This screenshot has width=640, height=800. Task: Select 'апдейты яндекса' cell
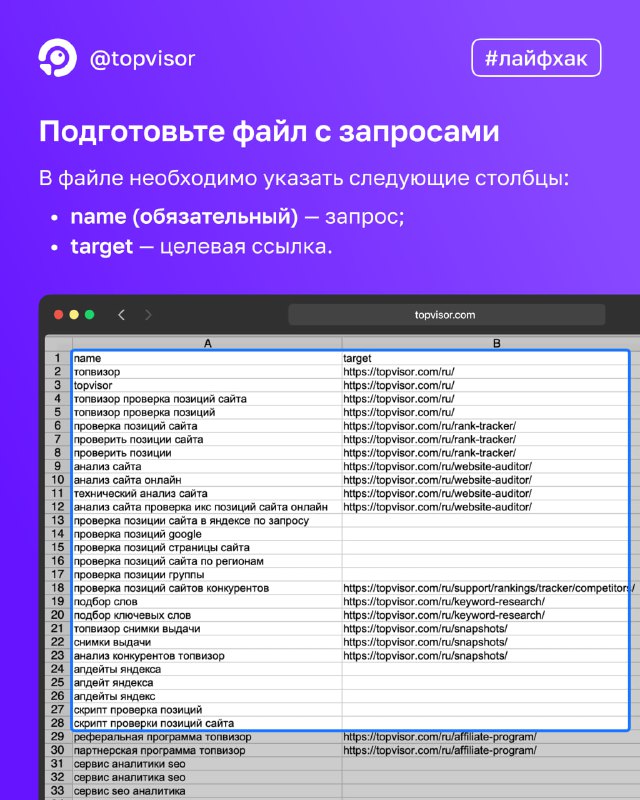coord(207,669)
